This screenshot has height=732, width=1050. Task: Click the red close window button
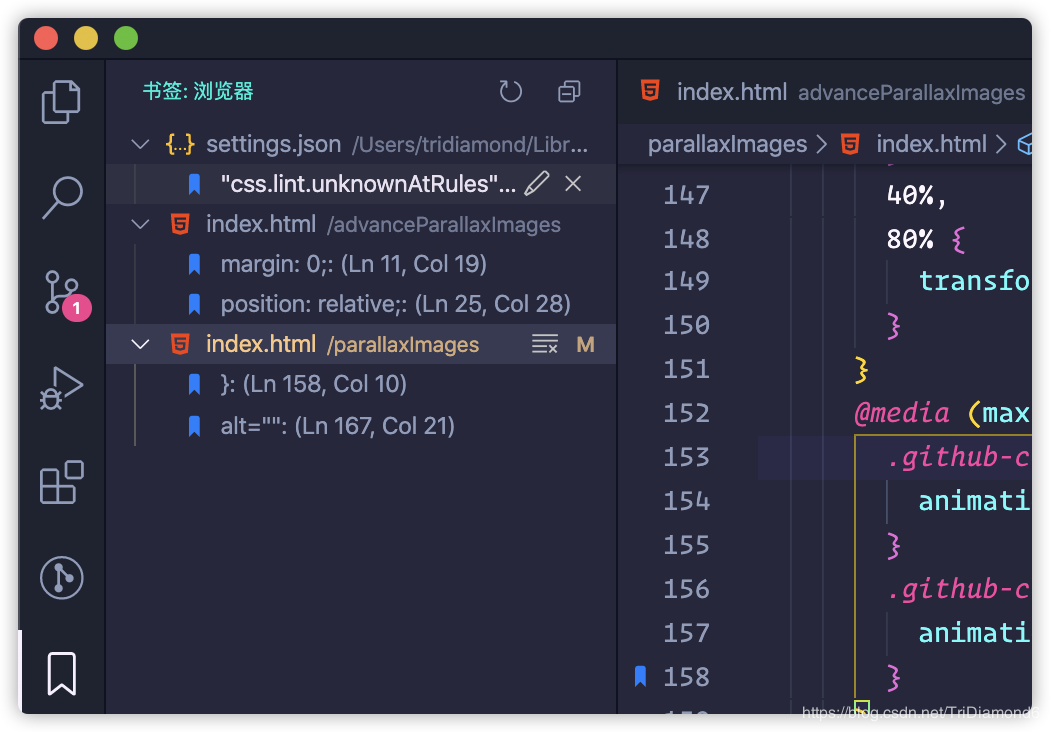pyautogui.click(x=46, y=38)
